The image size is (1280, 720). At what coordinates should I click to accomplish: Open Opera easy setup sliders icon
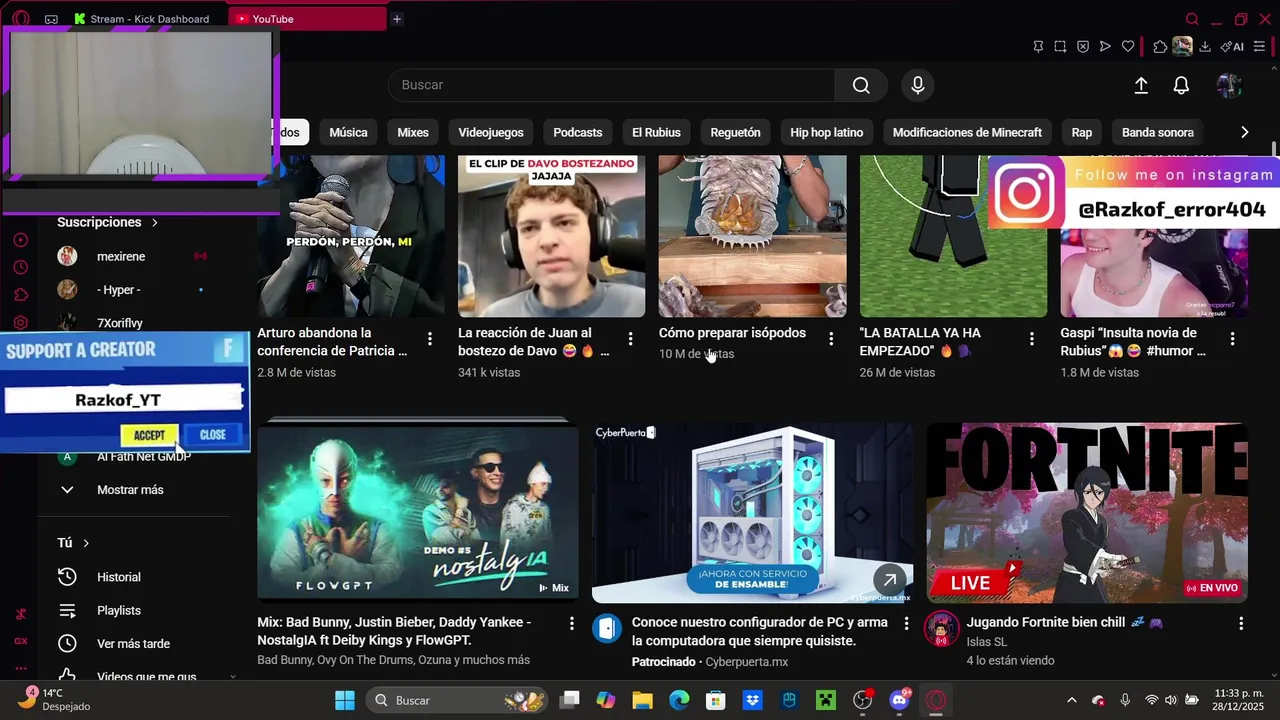[x=1259, y=46]
